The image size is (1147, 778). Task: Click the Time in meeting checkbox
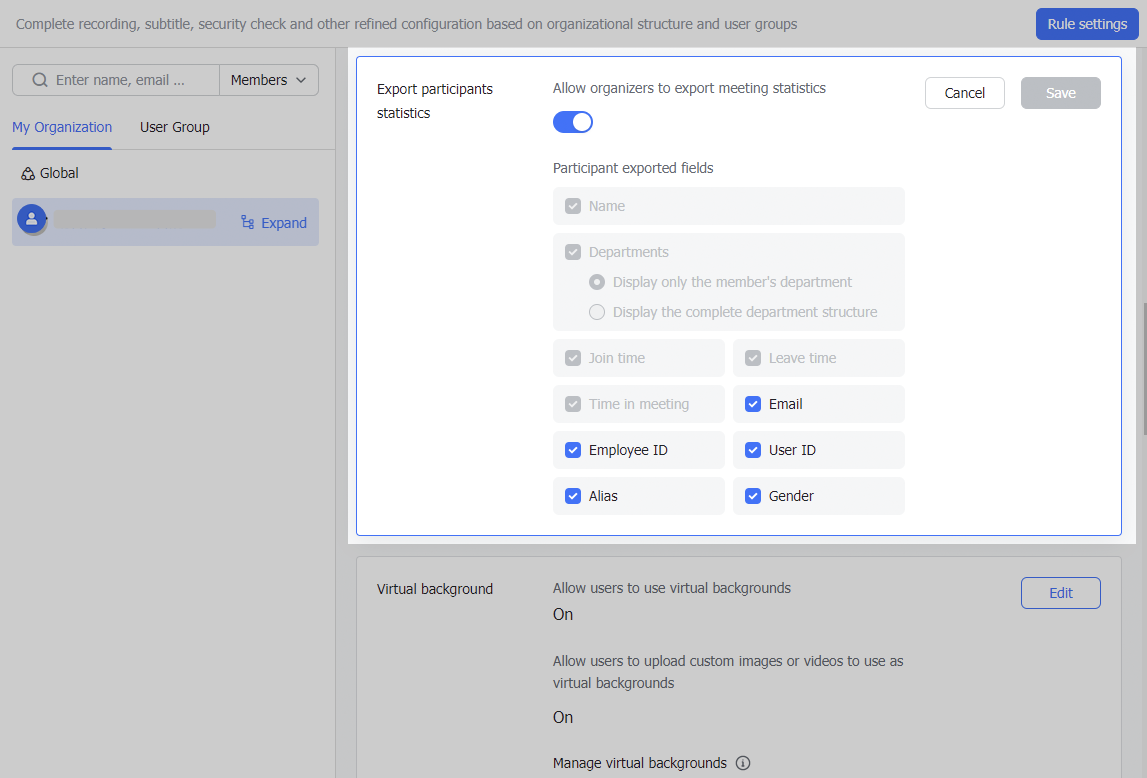click(573, 404)
